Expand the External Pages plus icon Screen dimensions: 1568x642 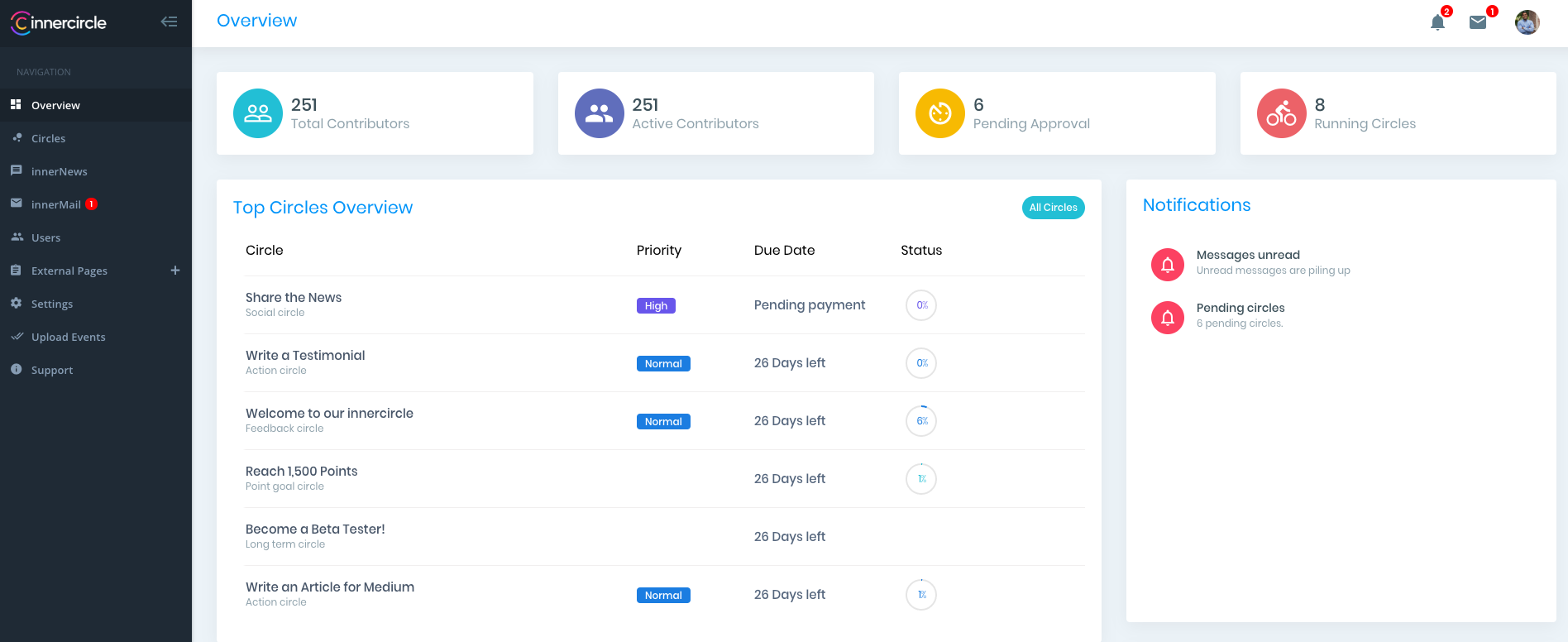tap(175, 271)
